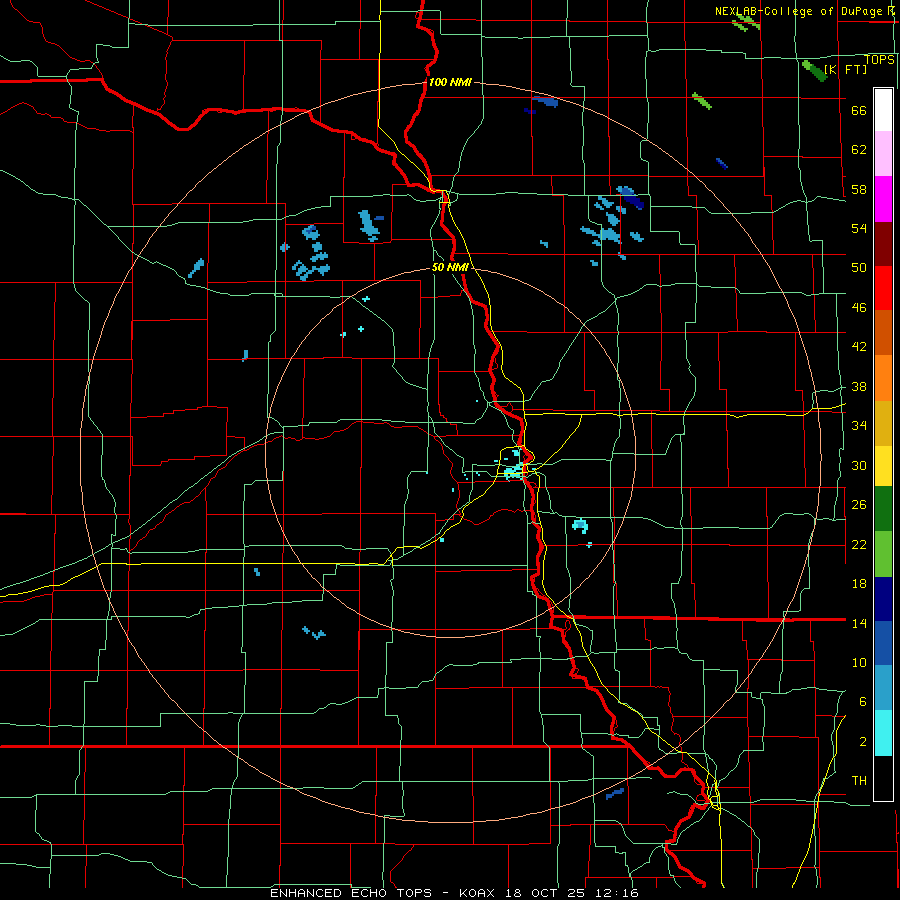The image size is (900, 900).
Task: Select the '58' legend value
Action: 859,189
